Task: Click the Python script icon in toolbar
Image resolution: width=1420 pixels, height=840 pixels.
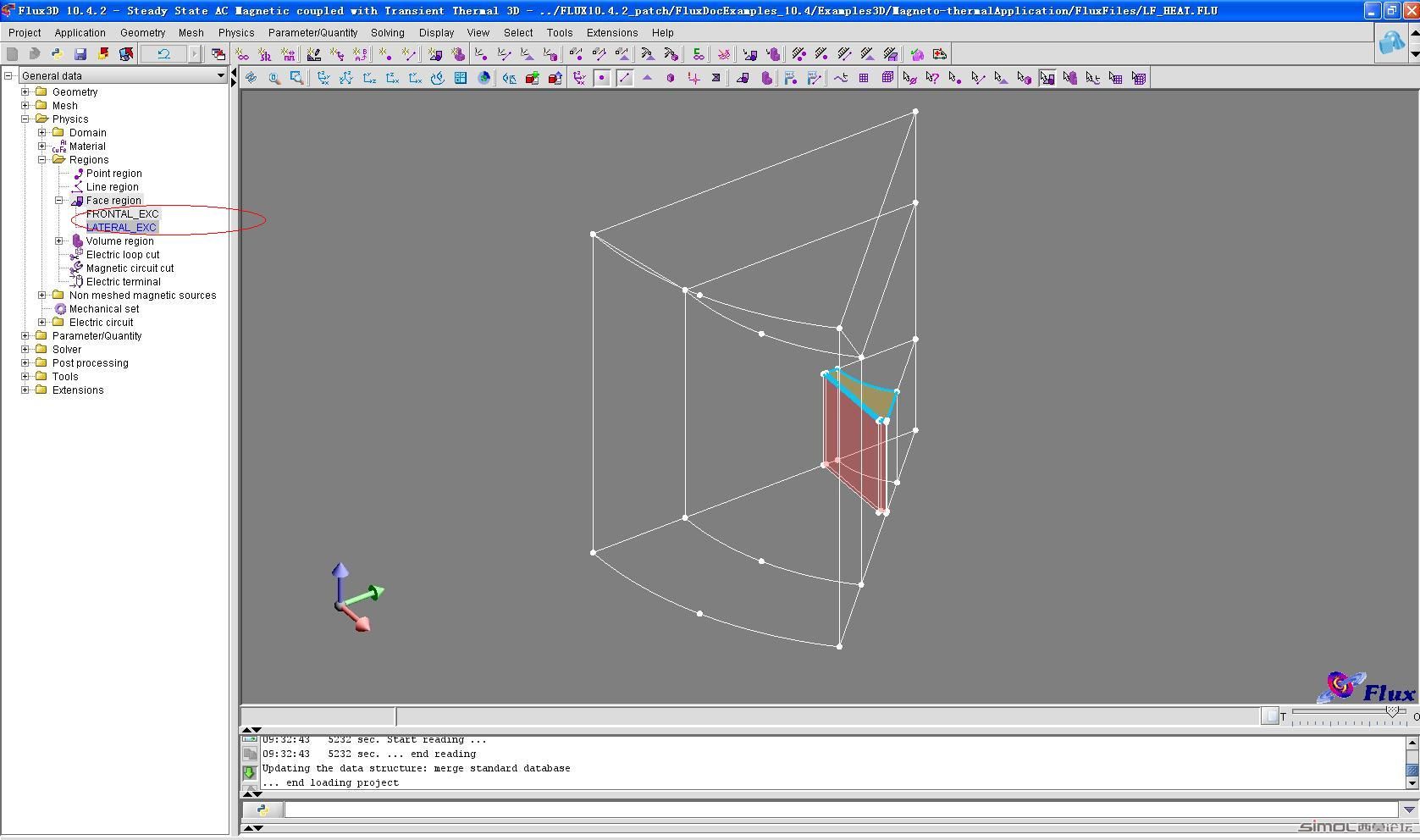Action: point(58,54)
